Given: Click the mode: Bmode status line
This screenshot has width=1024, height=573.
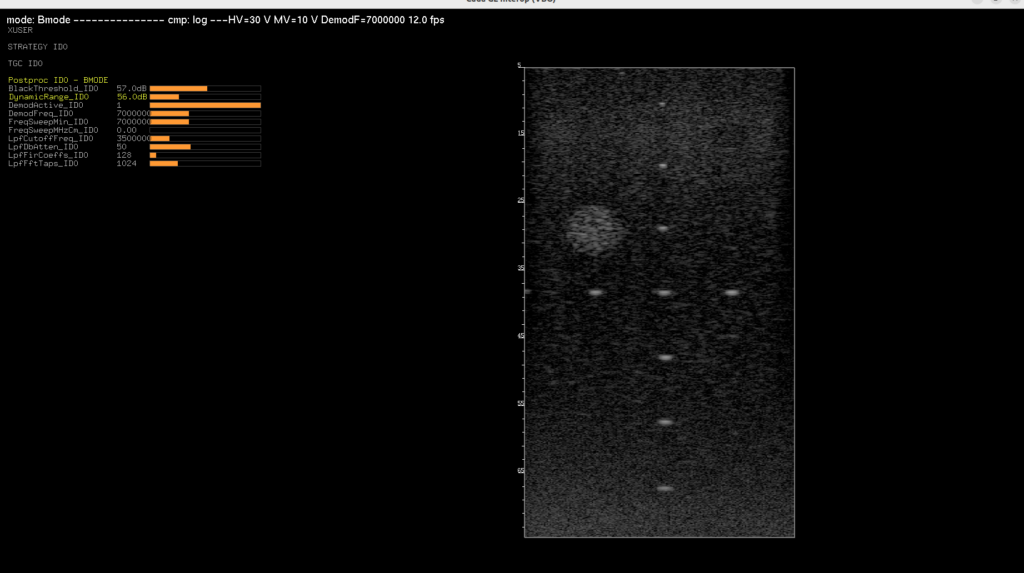Looking at the screenshot, I should point(225,20).
